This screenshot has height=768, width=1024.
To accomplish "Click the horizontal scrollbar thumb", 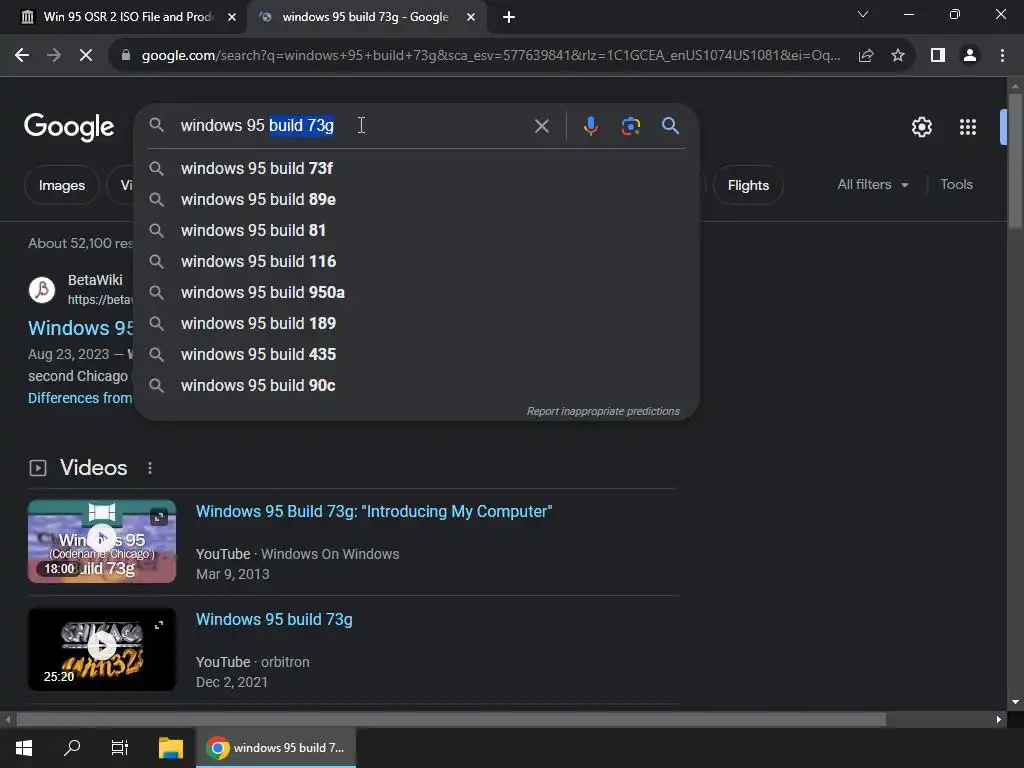I will (x=451, y=720).
